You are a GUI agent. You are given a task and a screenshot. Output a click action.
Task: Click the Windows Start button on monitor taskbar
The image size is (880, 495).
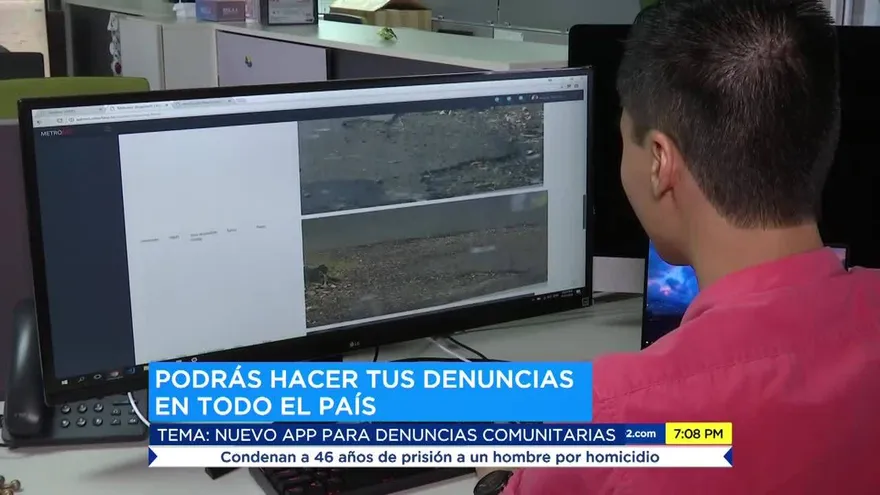(x=65, y=382)
